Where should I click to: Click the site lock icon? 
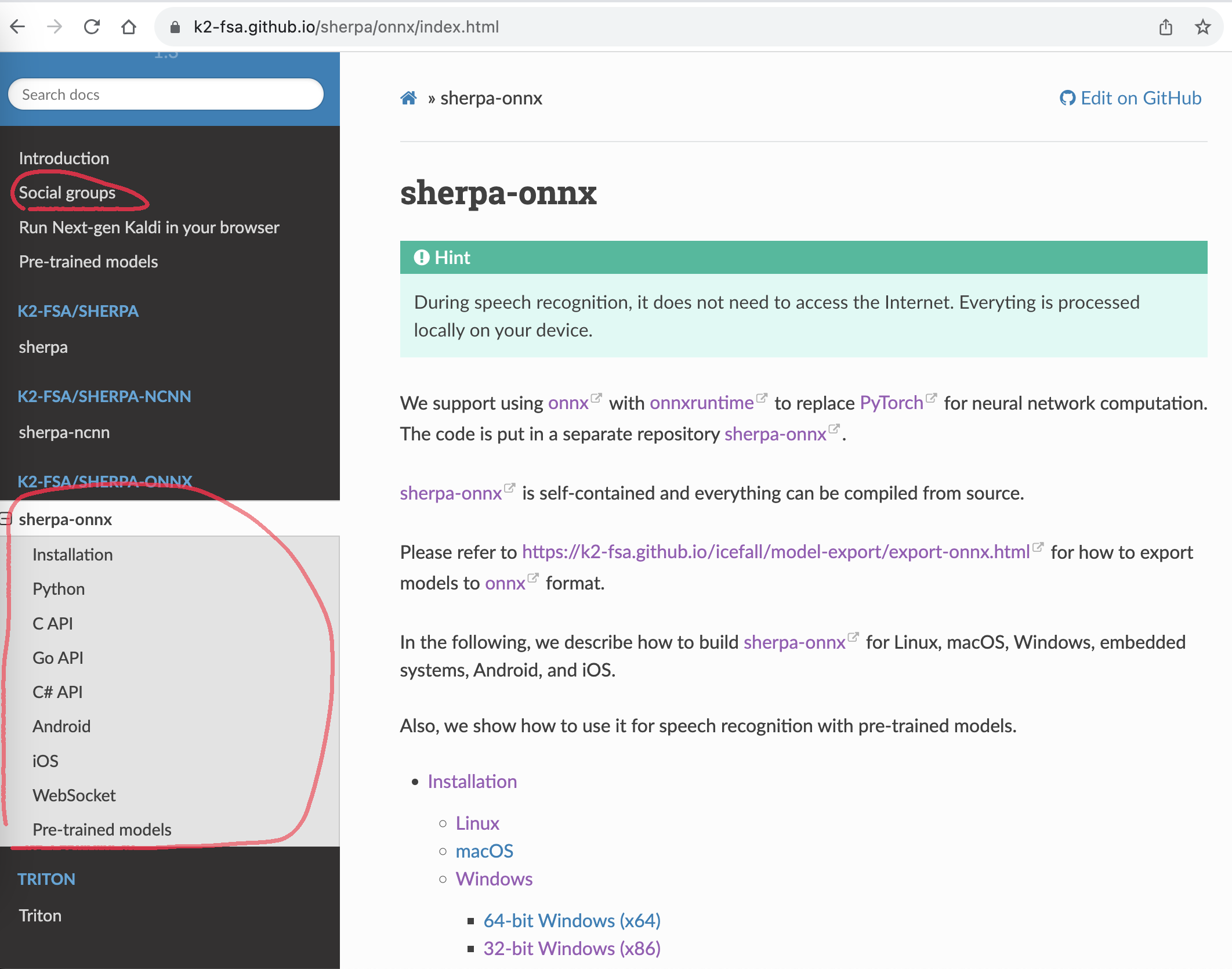175,27
